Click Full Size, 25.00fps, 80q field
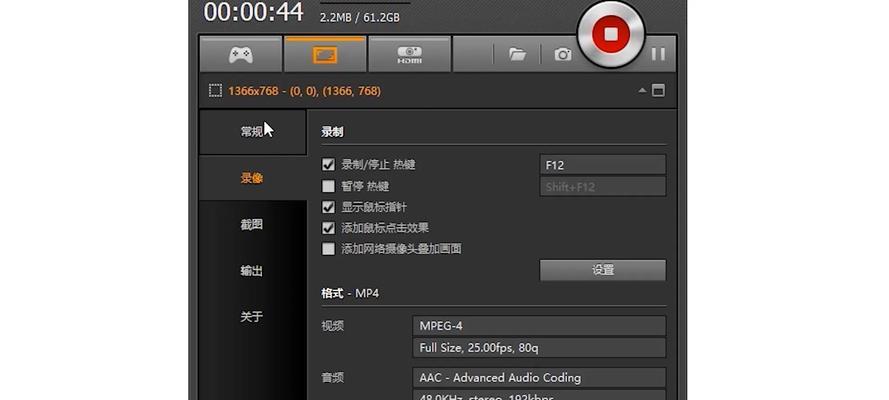 click(x=539, y=348)
